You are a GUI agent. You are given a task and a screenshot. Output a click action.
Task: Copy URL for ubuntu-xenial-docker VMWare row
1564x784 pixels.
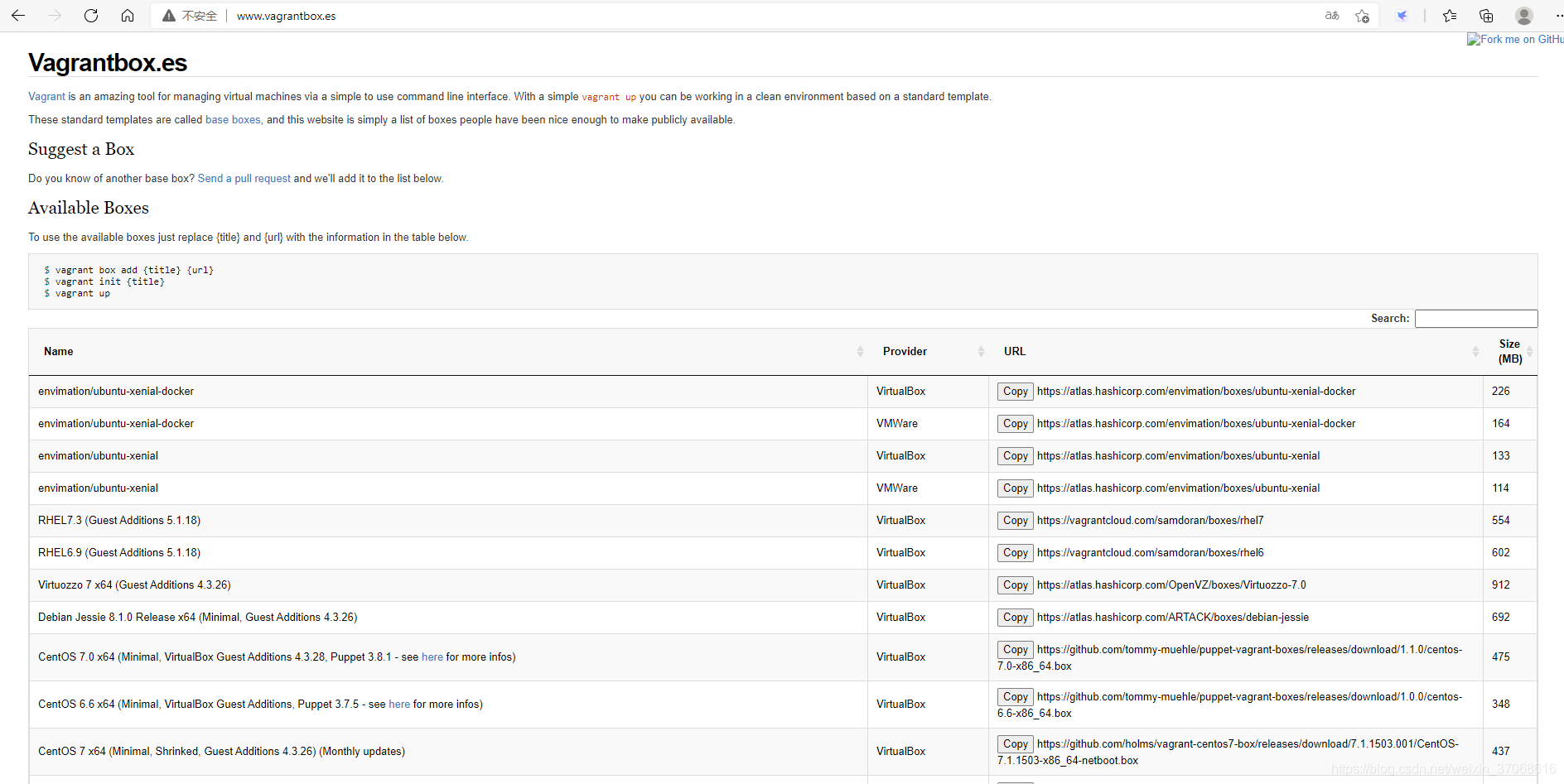pyautogui.click(x=1016, y=424)
